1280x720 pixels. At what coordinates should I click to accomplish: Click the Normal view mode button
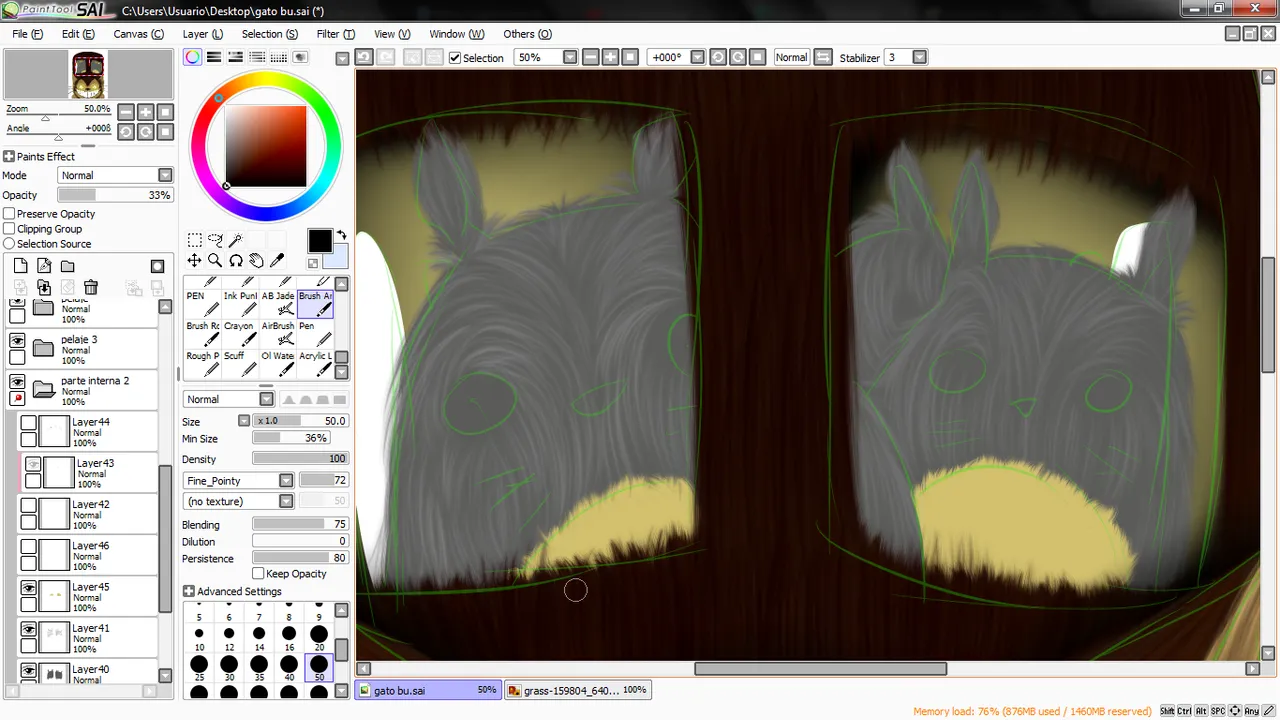[791, 57]
